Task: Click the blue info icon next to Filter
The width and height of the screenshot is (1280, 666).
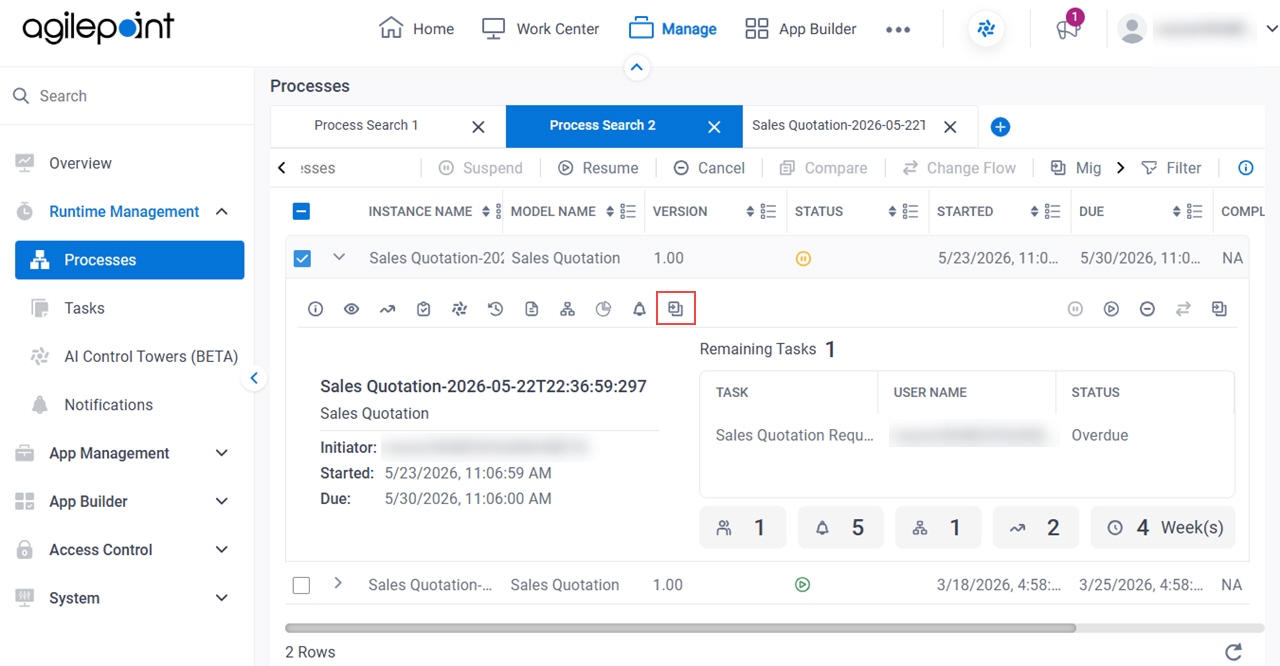Action: (x=1246, y=168)
